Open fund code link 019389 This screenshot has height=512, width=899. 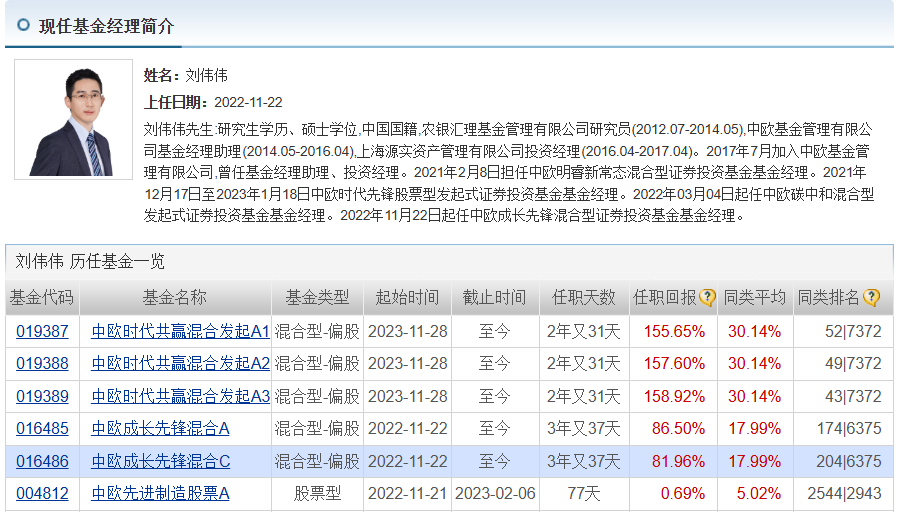(x=42, y=396)
